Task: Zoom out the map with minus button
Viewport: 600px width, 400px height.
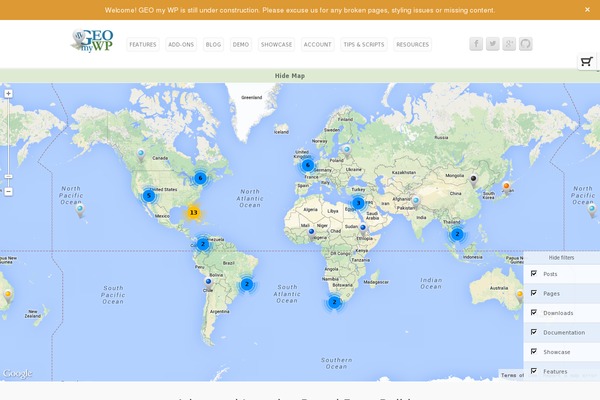Action: tap(8, 190)
